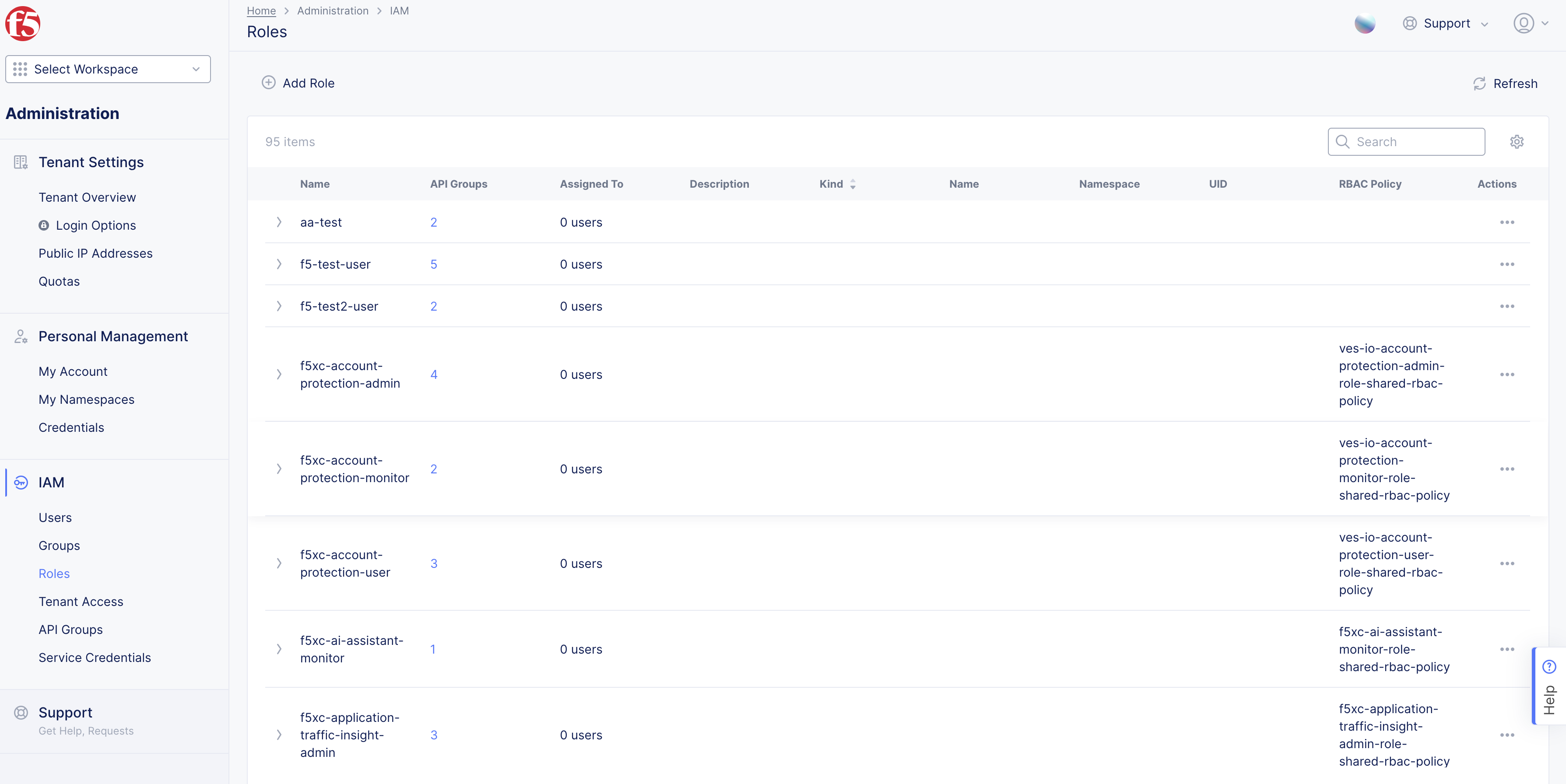Open the actions menu for aa-test

point(1507,222)
